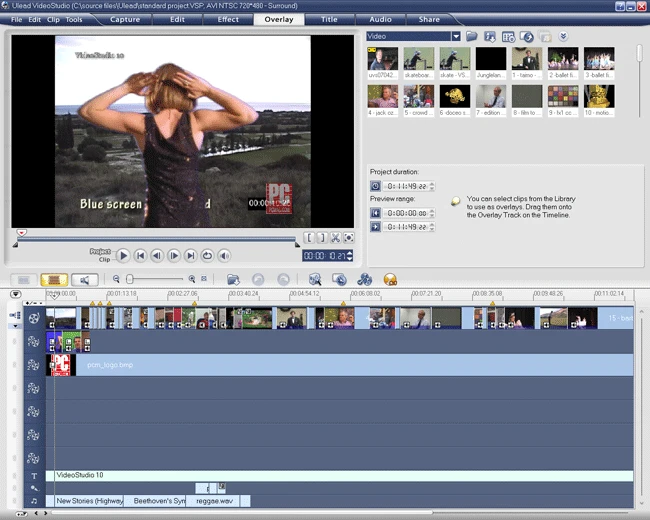Click the Project playback mode label

click(x=100, y=251)
